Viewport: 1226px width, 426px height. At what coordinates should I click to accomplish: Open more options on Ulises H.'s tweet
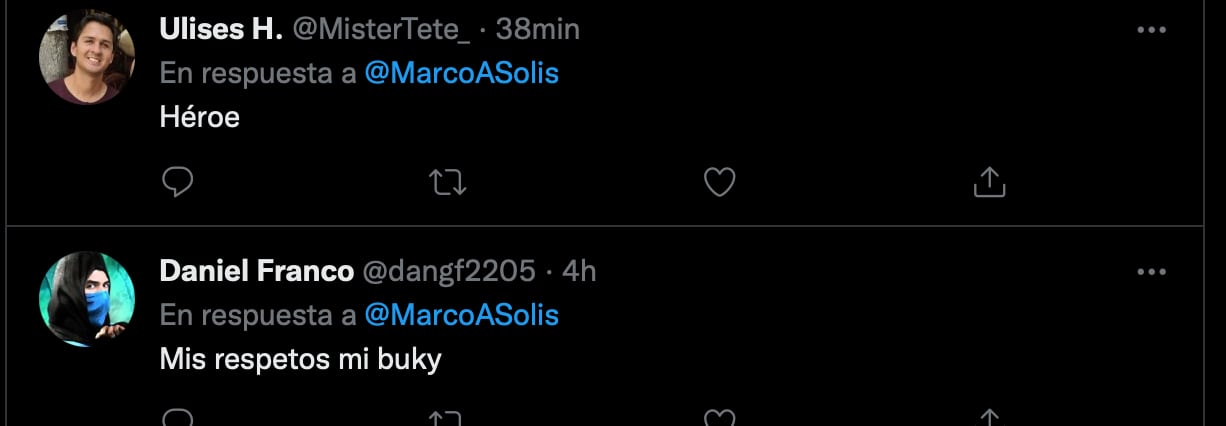(x=1152, y=30)
